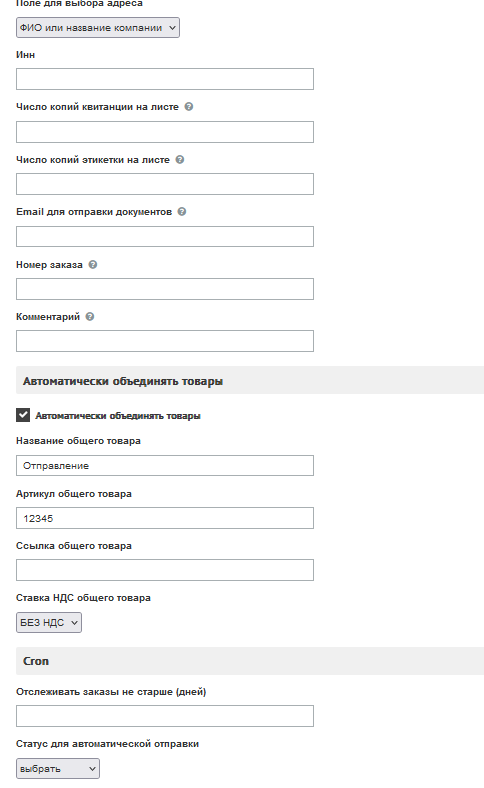
Task: Show help for Email для отправки документов
Action: (181, 212)
